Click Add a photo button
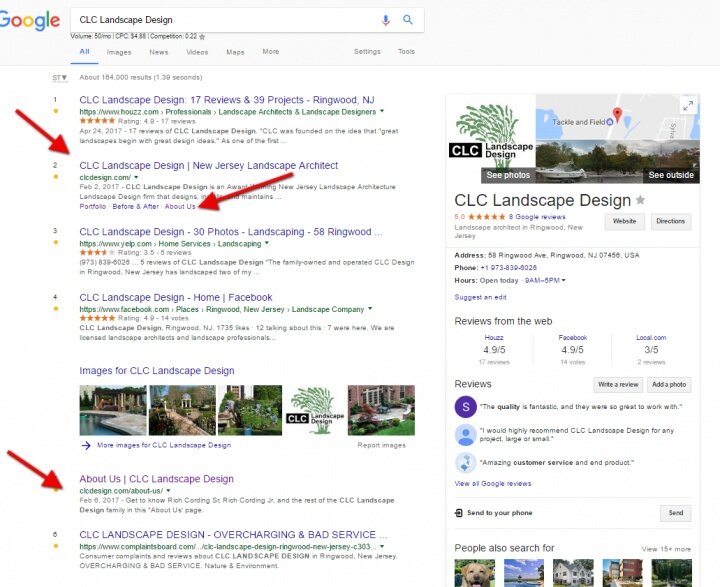The image size is (720, 587). pyautogui.click(x=669, y=384)
